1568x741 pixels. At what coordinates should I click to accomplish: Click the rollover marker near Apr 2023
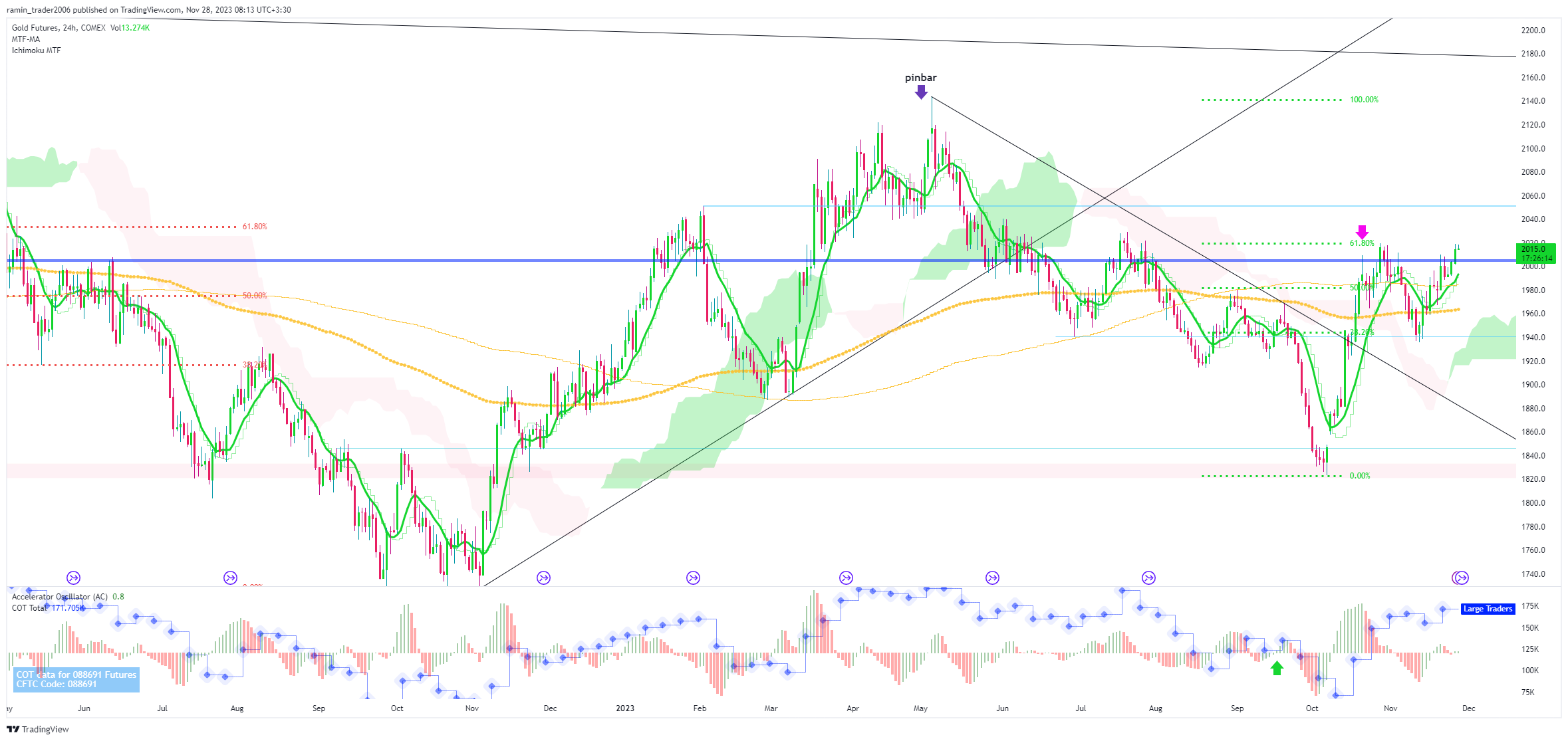[x=846, y=578]
